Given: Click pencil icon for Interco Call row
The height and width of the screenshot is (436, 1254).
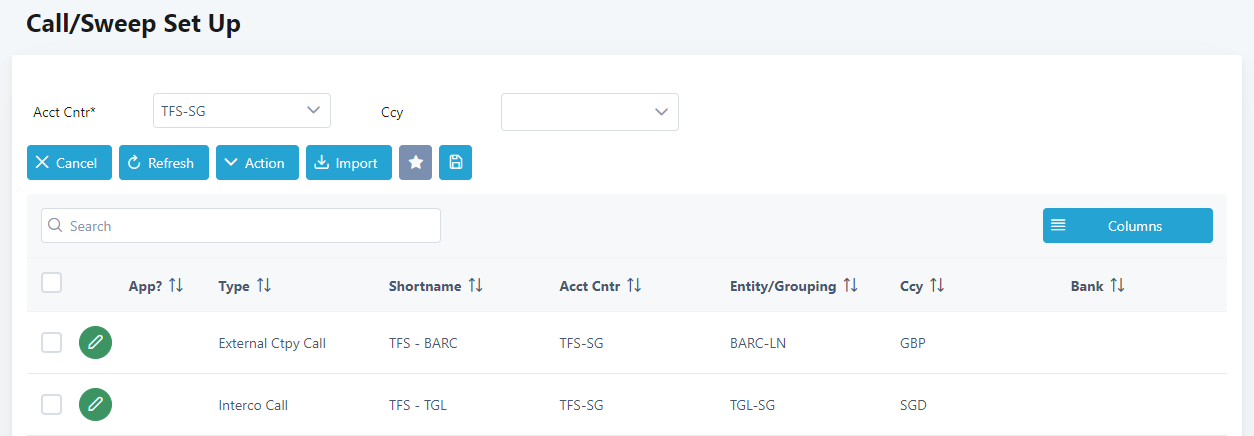Looking at the screenshot, I should point(95,405).
